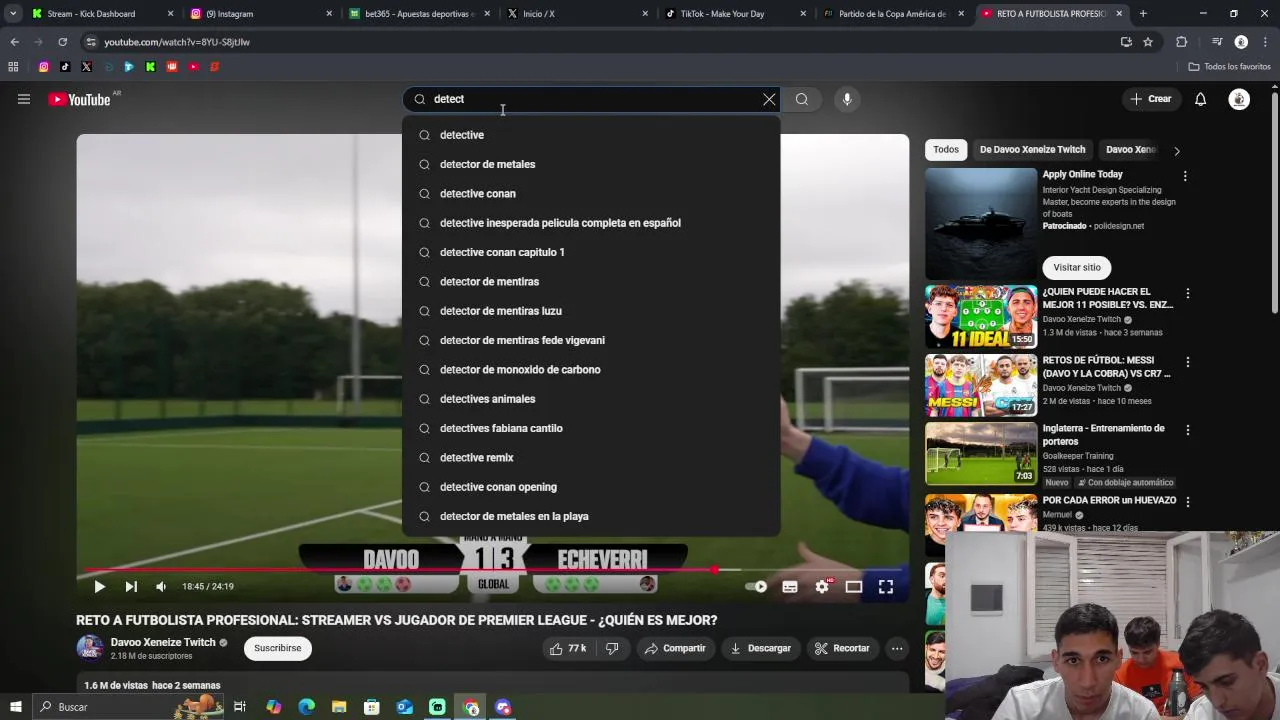This screenshot has height=720, width=1280.
Task: Go to the YouTube home logo
Action: pos(79,99)
